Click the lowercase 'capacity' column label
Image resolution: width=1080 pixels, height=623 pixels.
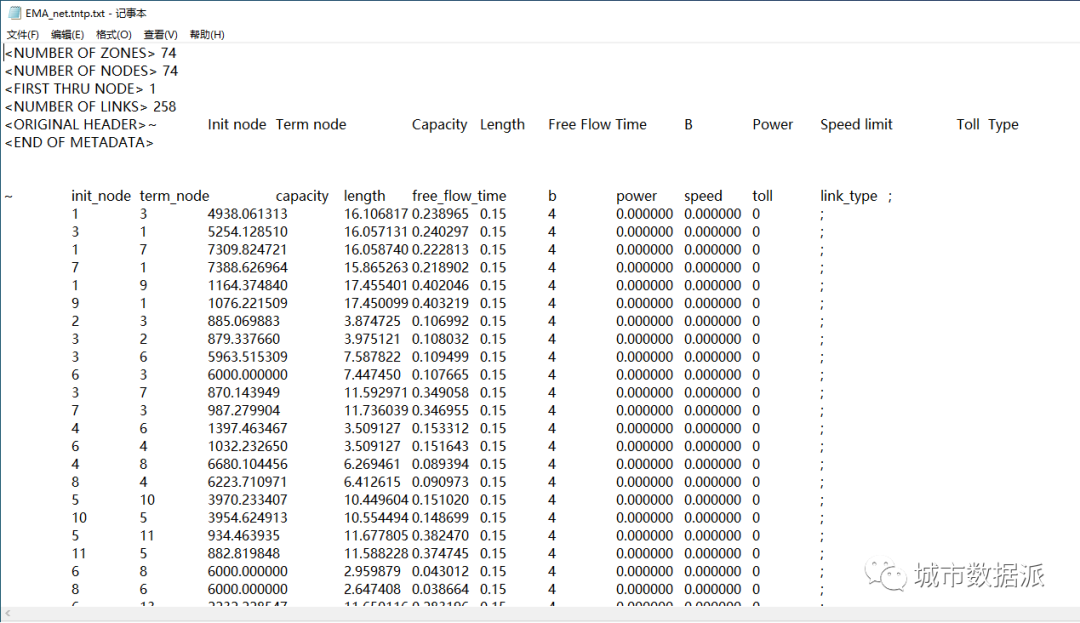(302, 196)
